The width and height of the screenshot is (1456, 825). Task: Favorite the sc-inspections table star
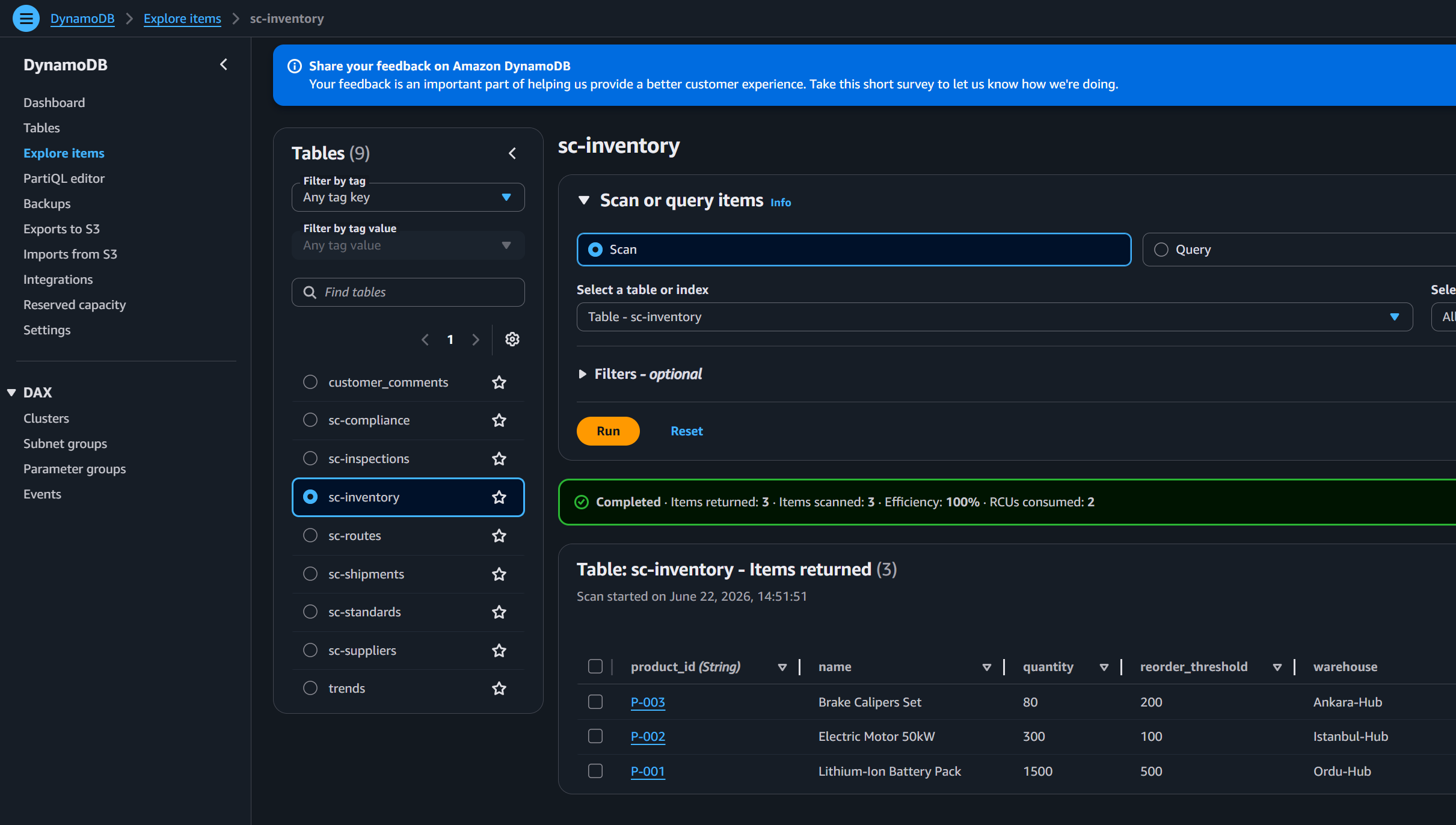pyautogui.click(x=499, y=459)
